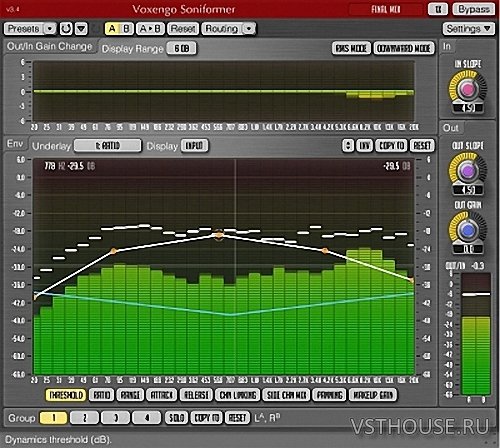
Task: Open the Routing dropdown arrow
Action: tap(249, 29)
